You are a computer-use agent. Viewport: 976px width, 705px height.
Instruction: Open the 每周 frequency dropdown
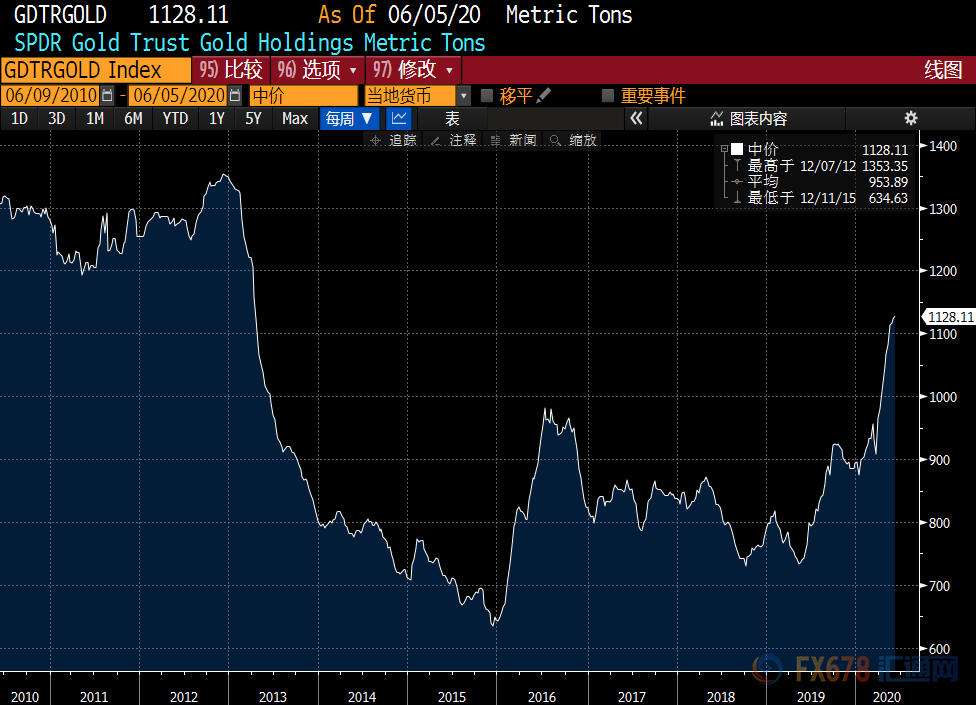point(349,118)
